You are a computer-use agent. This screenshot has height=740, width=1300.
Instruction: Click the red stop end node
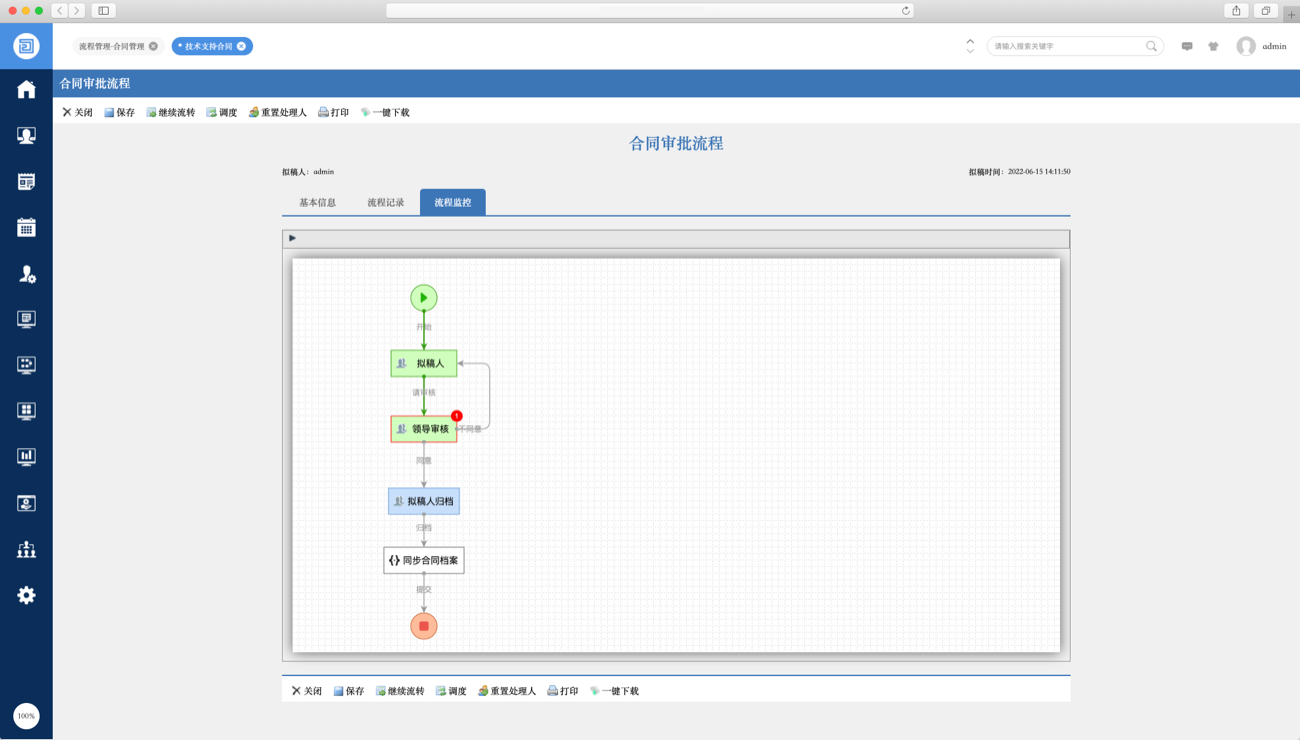point(424,626)
